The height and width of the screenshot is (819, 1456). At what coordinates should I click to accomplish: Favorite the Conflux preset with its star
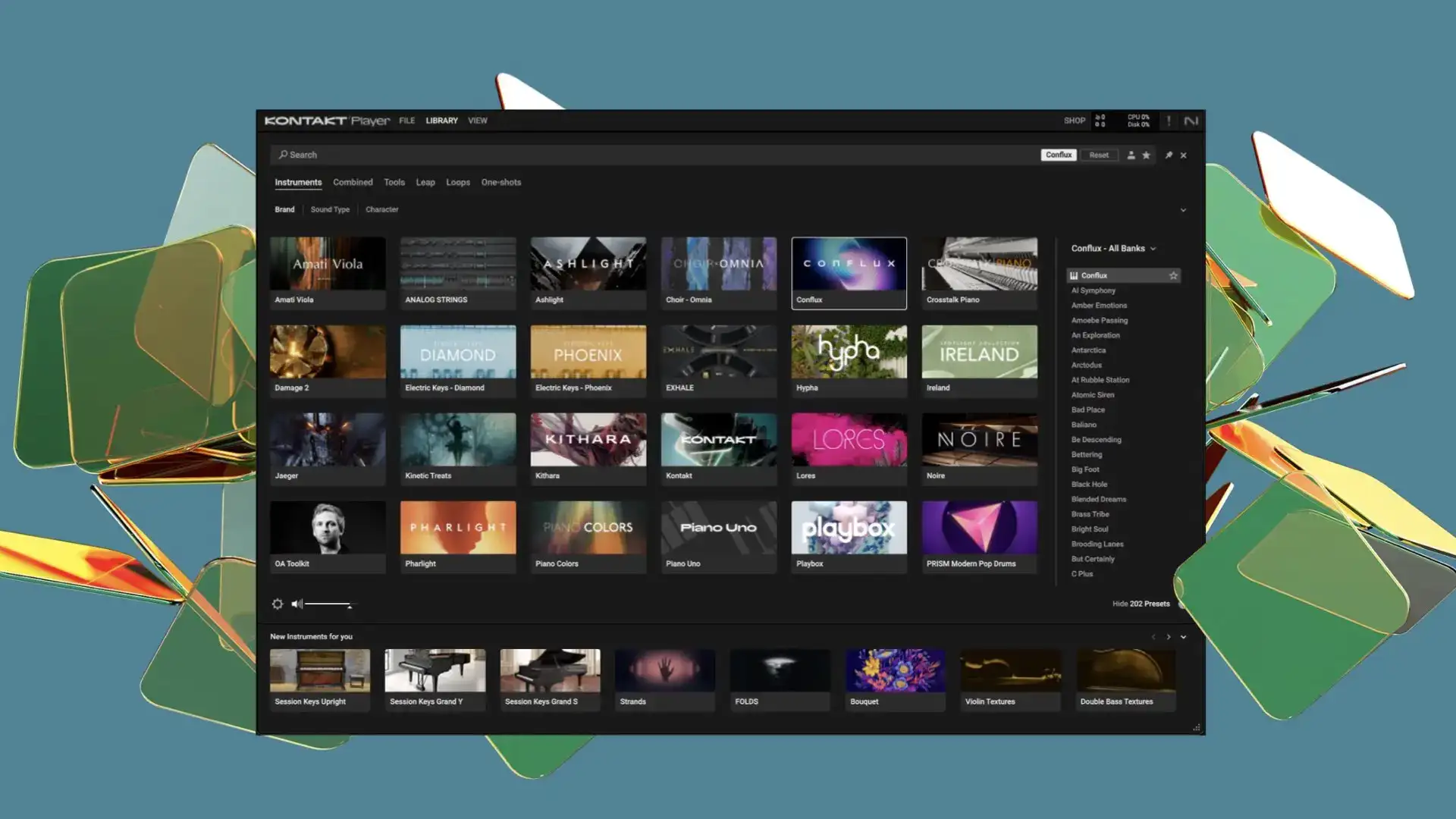[1173, 275]
